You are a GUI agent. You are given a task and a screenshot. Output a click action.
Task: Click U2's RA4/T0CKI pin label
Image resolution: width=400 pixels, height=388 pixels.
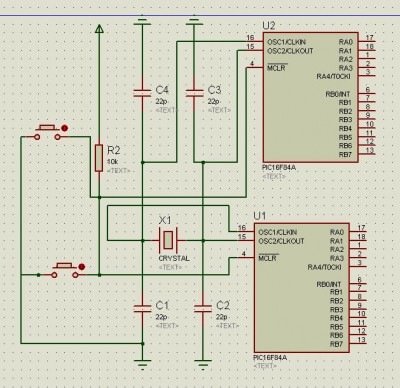point(334,77)
